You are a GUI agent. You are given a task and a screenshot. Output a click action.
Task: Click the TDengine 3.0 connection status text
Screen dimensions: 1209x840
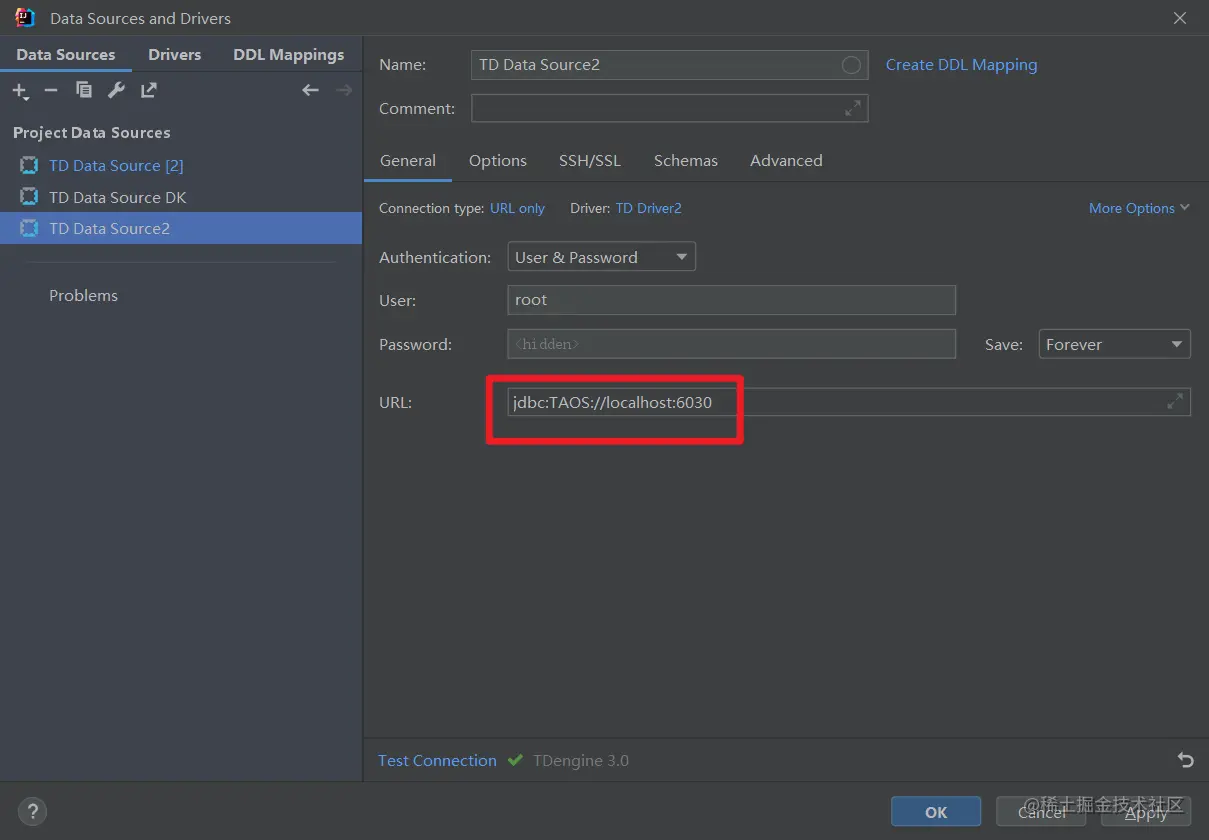coord(581,760)
